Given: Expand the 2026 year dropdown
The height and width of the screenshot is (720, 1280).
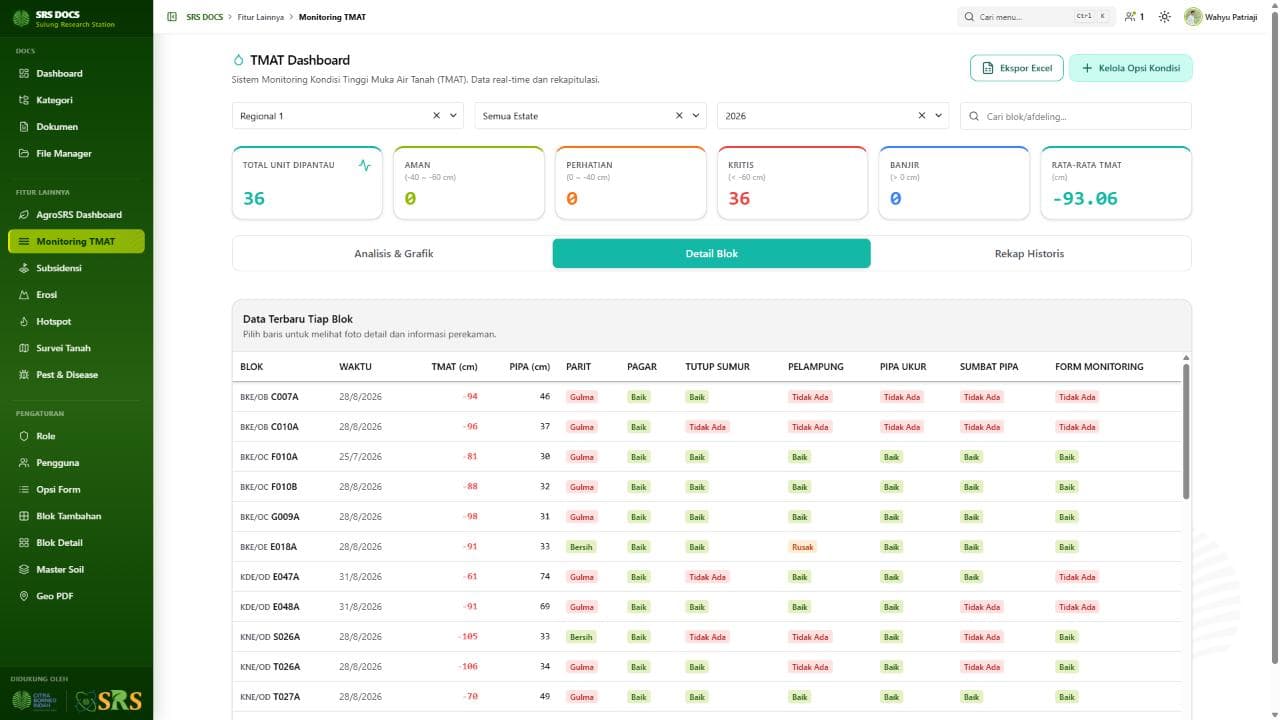Looking at the screenshot, I should click(x=939, y=116).
